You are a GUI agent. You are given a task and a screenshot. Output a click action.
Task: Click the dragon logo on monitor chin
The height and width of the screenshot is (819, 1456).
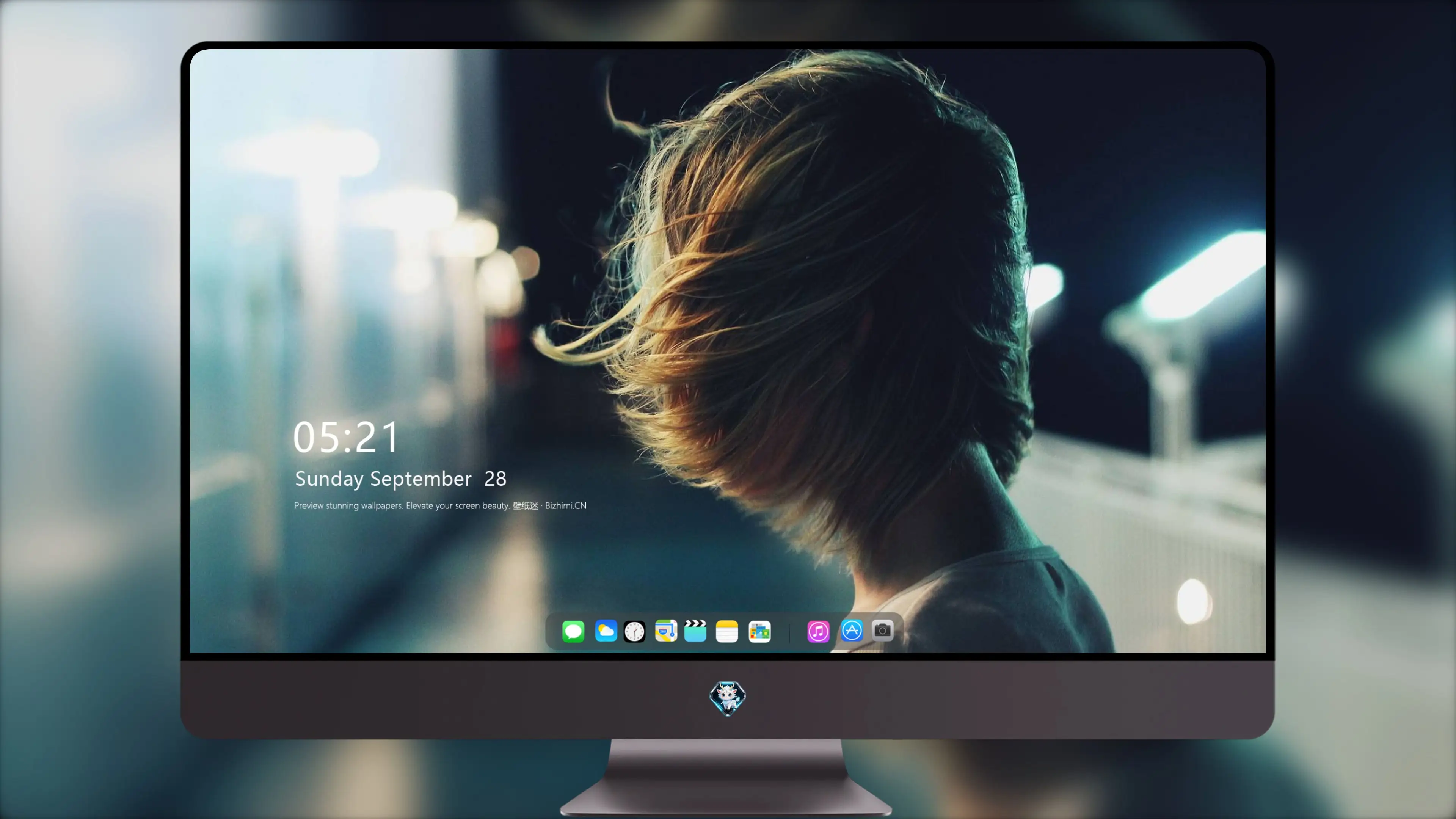(728, 698)
